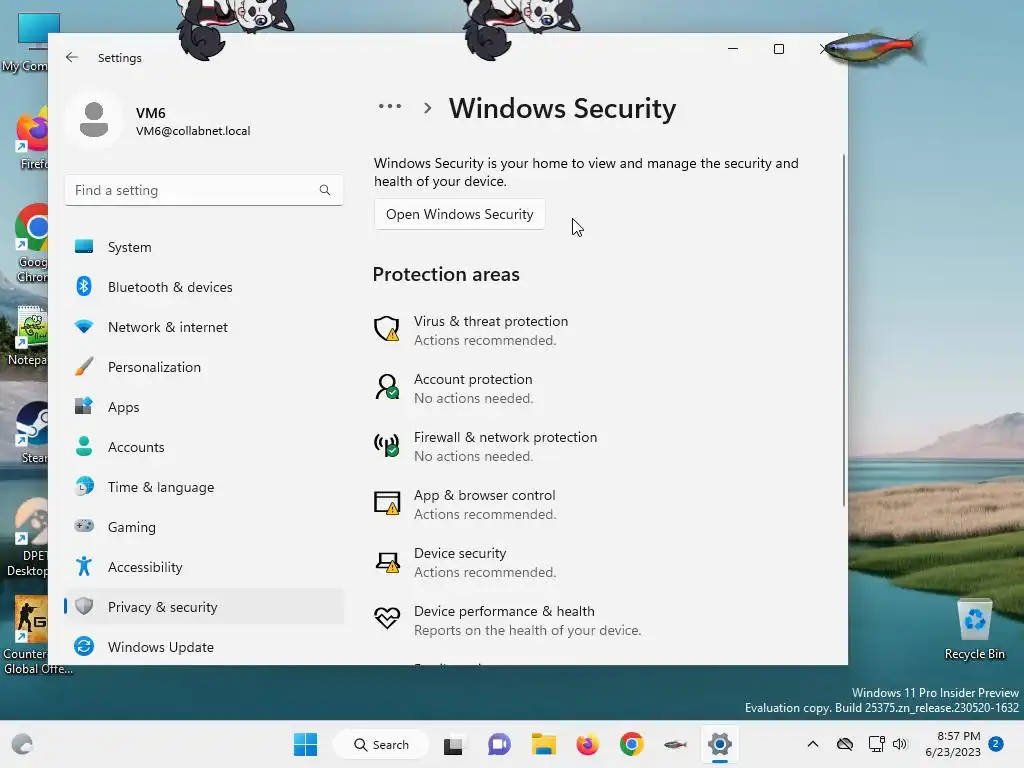Click the Steam desktop shortcut
The image size is (1024, 768).
coord(31,433)
